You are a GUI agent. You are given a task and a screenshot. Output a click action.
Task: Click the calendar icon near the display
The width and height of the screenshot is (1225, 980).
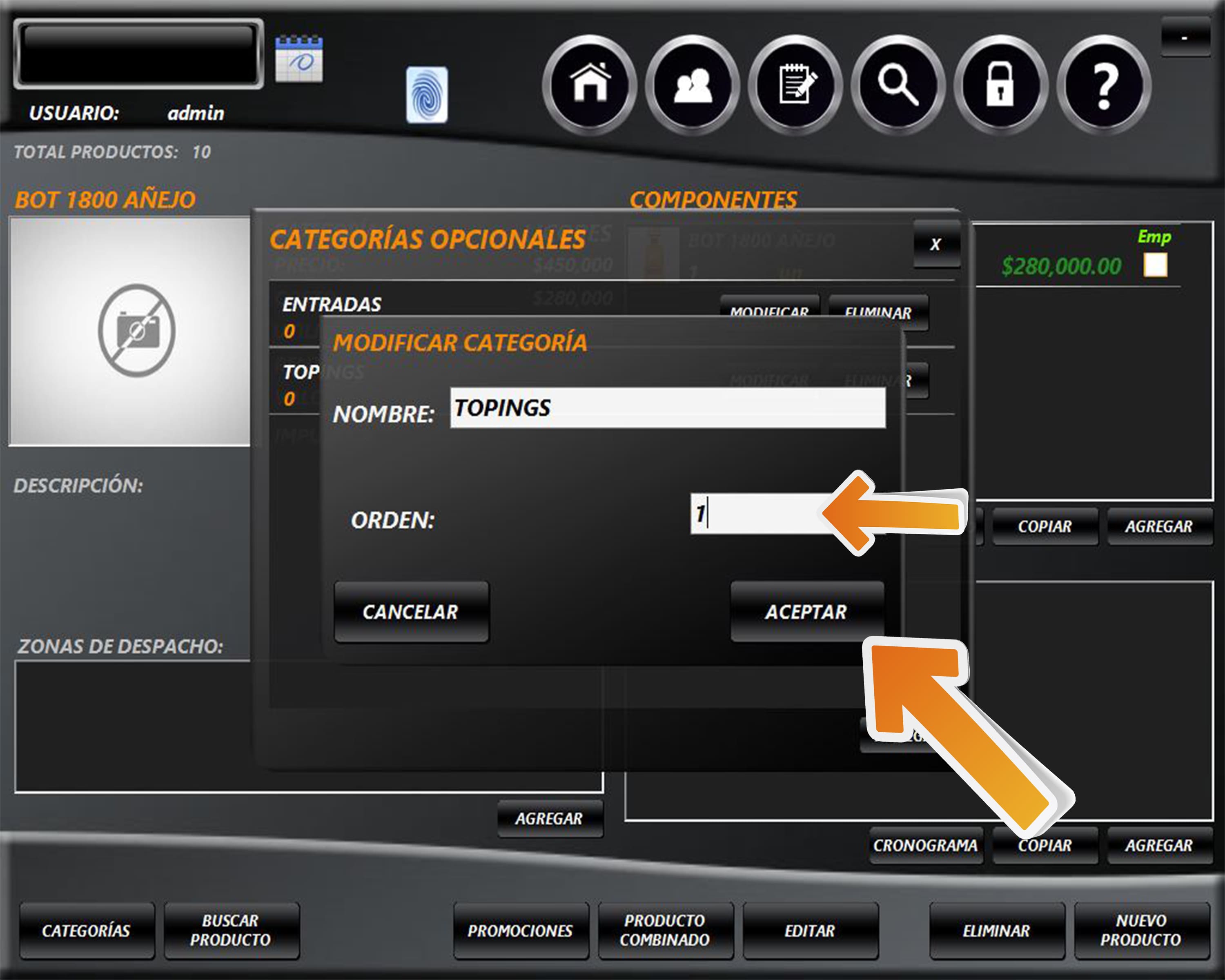point(299,59)
